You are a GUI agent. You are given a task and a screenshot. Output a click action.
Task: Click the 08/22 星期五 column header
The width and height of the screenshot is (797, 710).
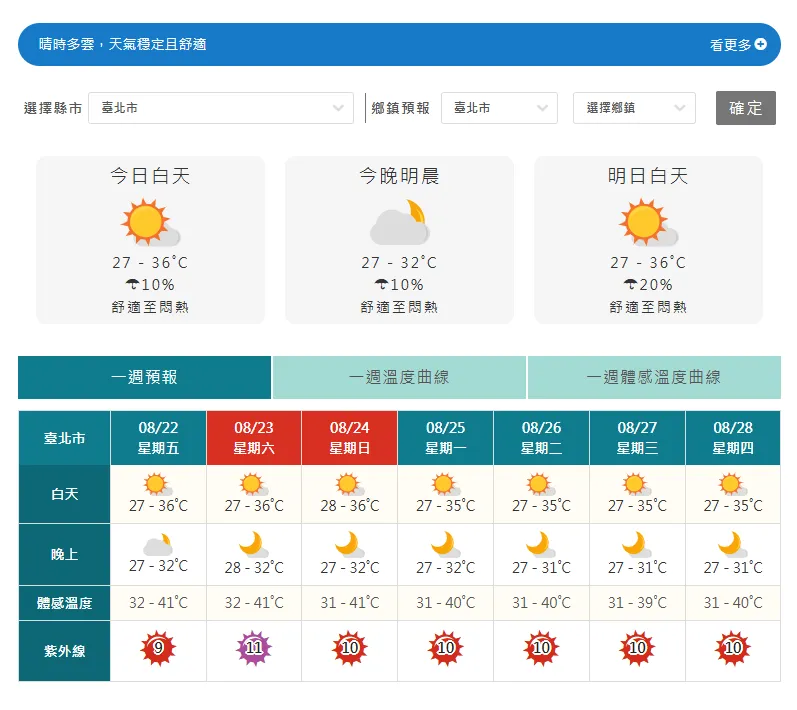click(158, 438)
